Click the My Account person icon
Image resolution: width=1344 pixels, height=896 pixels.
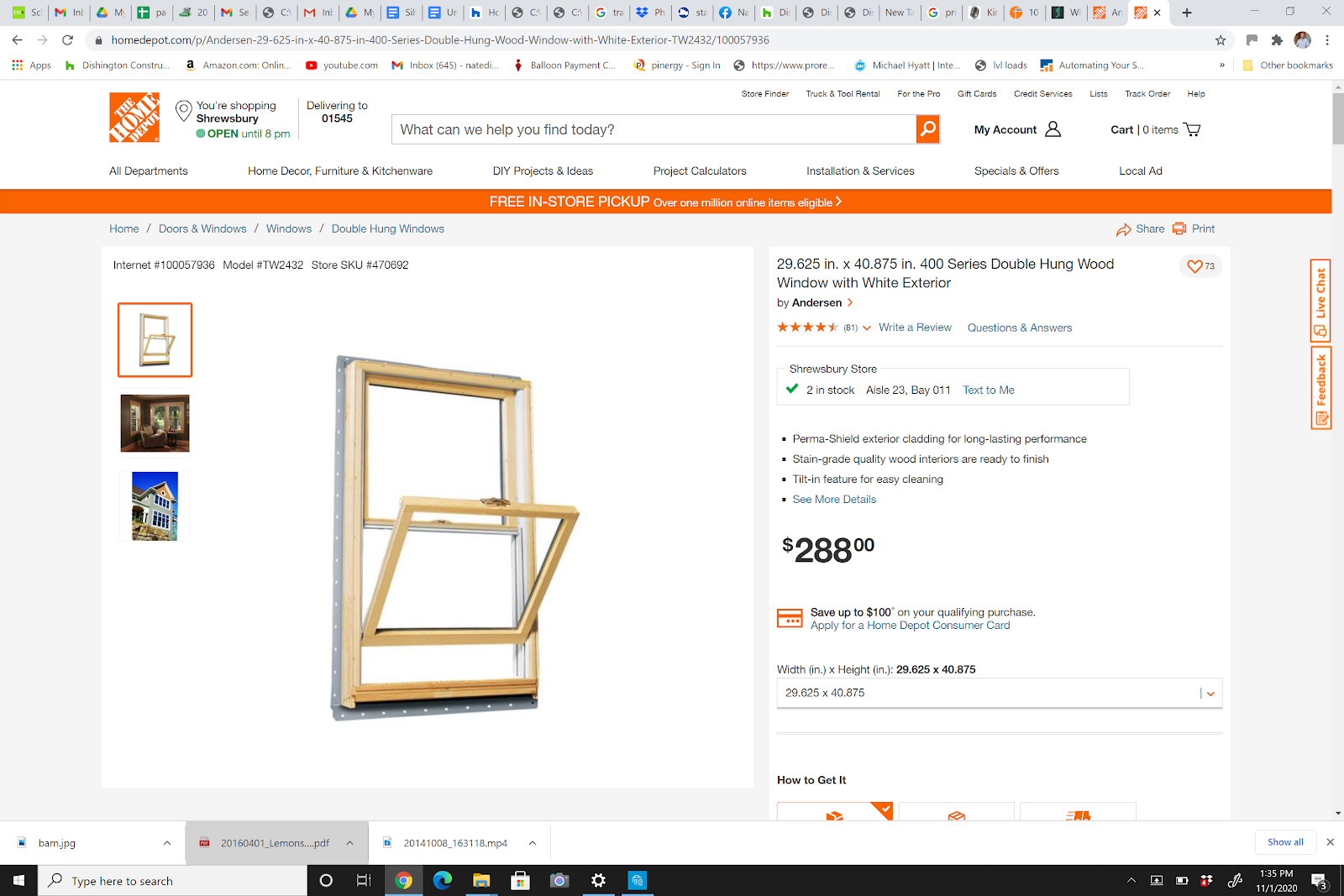(x=1053, y=129)
